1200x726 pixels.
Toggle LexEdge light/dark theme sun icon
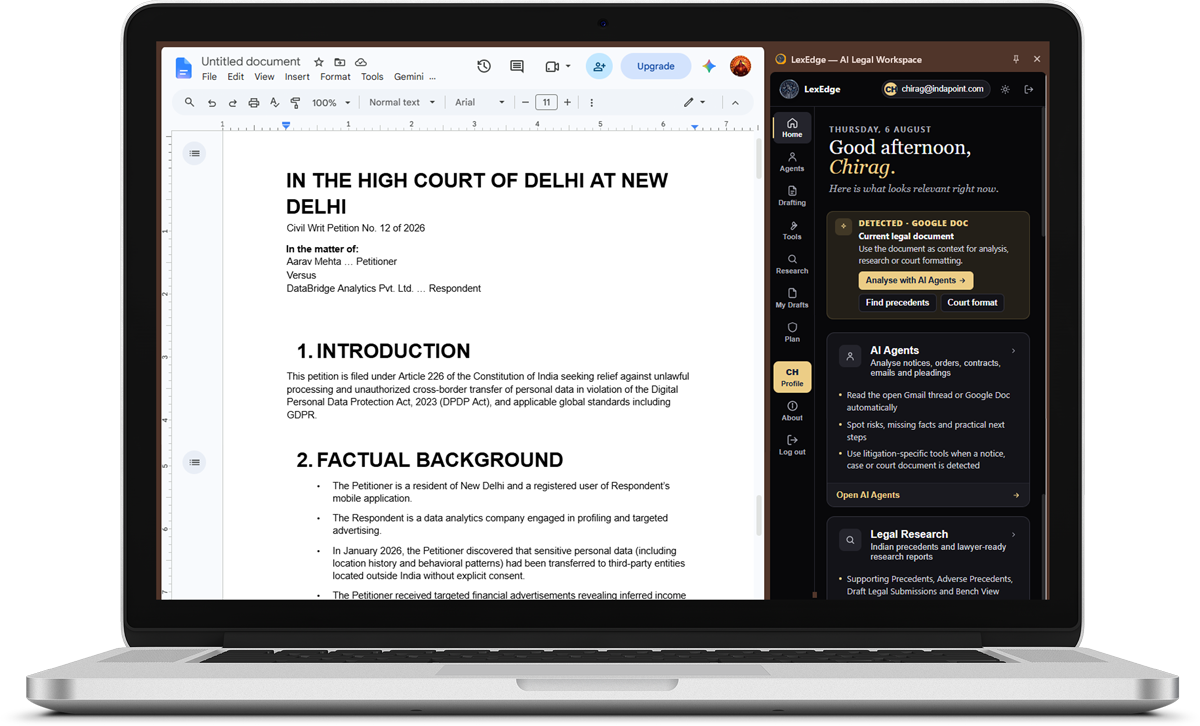(1005, 89)
